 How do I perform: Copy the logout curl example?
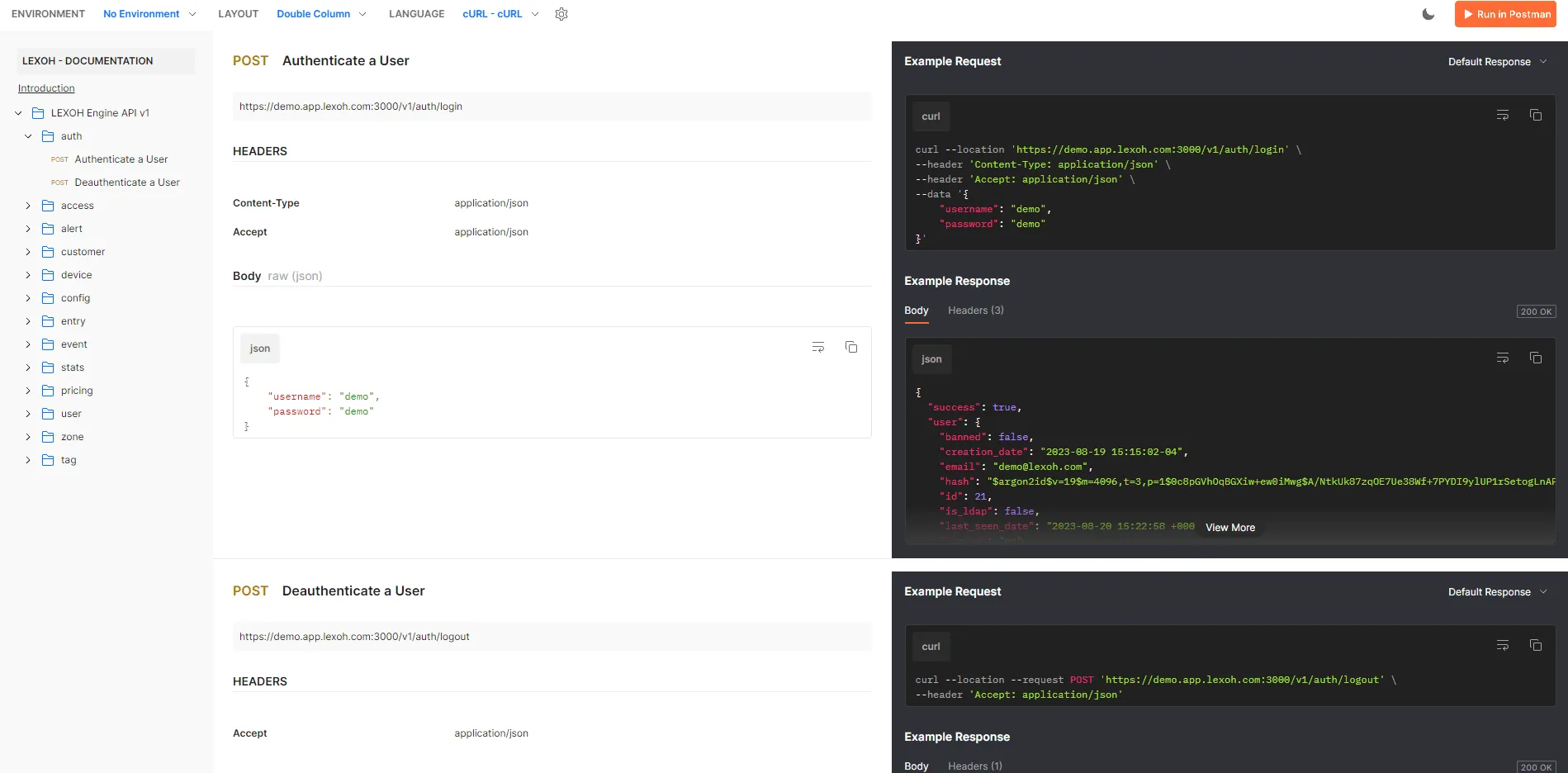click(1536, 646)
